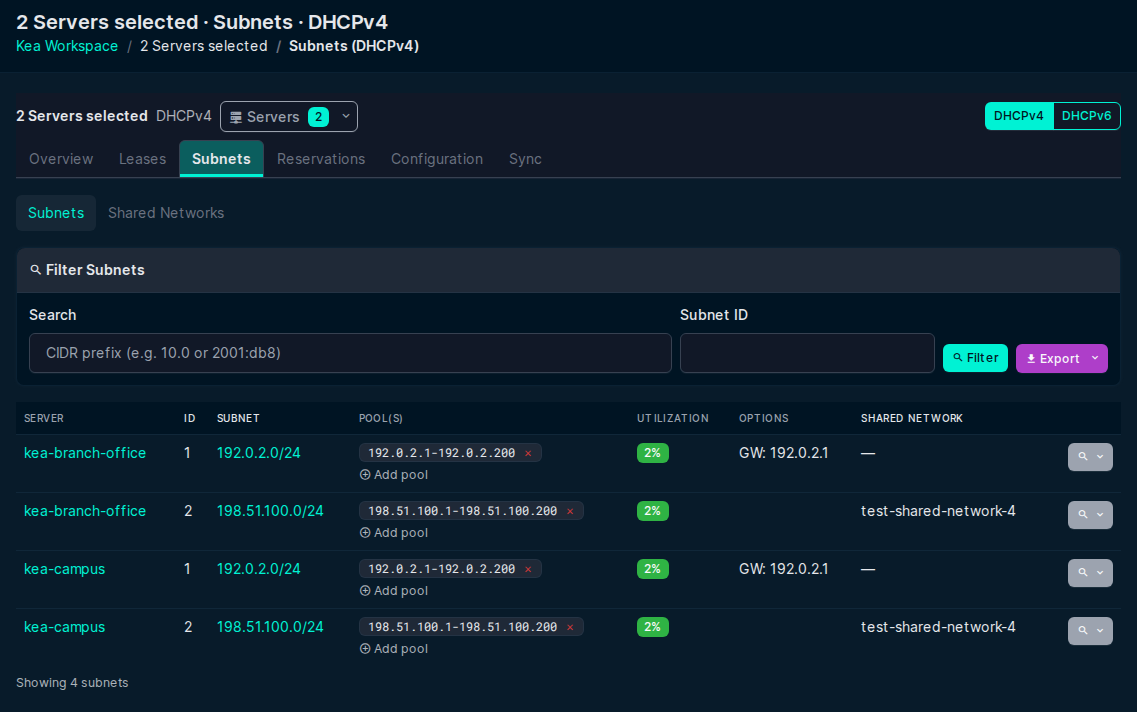Click 2% utilization badge for kea-campus 198.51.100.0/24
Screen dimensions: 1137x712
click(x=653, y=627)
